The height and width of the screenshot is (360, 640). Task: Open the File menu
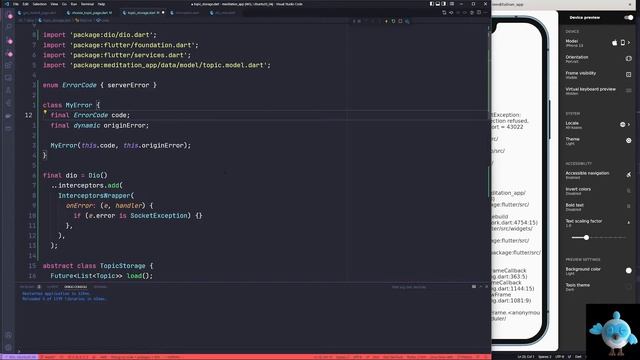point(16,4)
